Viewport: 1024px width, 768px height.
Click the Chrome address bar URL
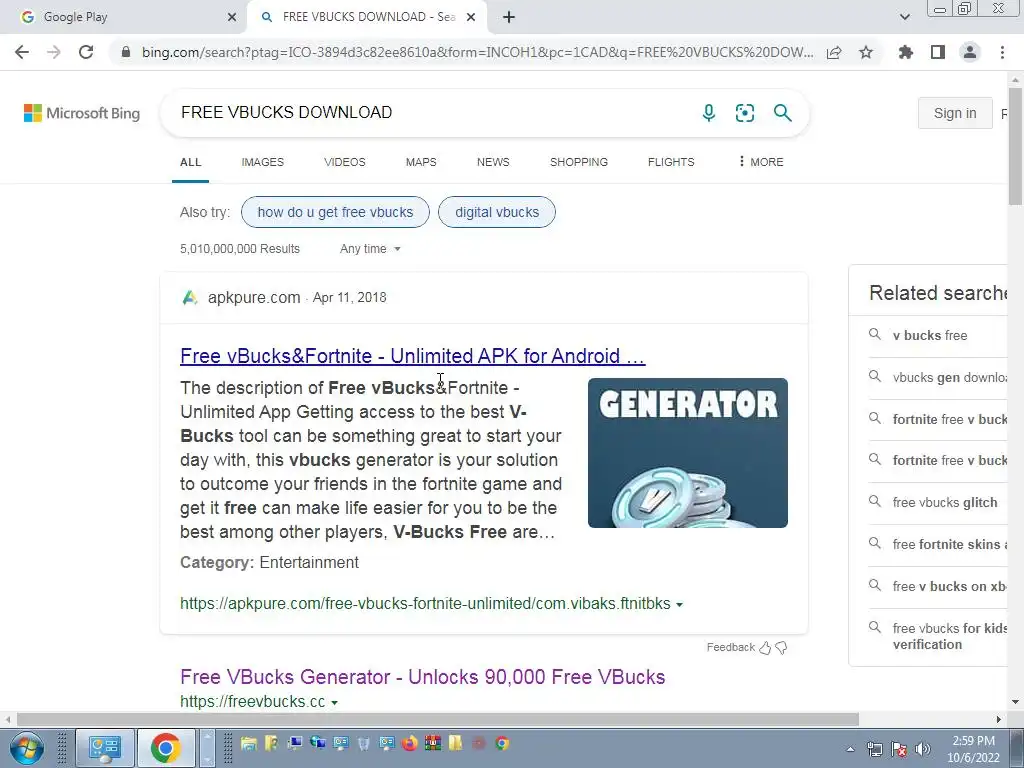(477, 52)
